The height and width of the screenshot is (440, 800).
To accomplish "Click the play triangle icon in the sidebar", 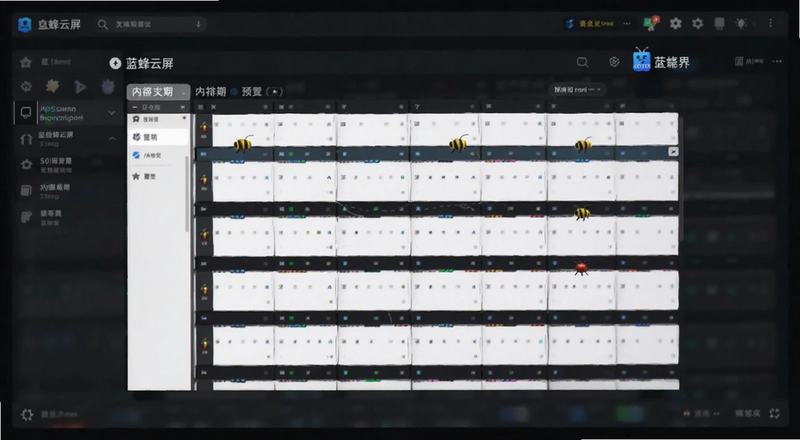I will click(80, 87).
